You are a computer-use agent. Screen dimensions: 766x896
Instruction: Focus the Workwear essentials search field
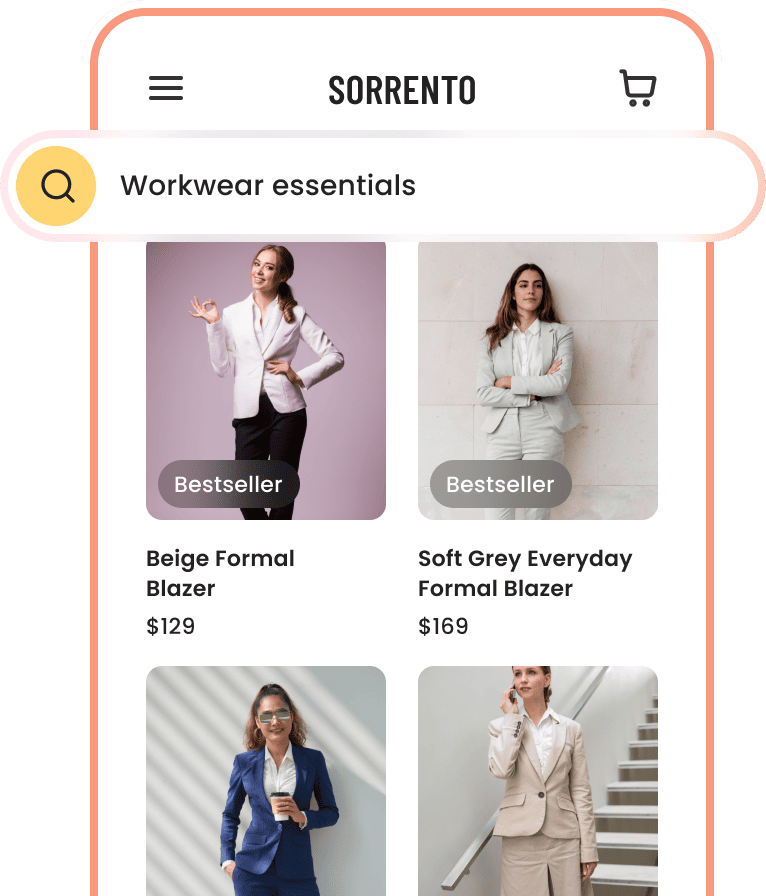[x=383, y=186]
